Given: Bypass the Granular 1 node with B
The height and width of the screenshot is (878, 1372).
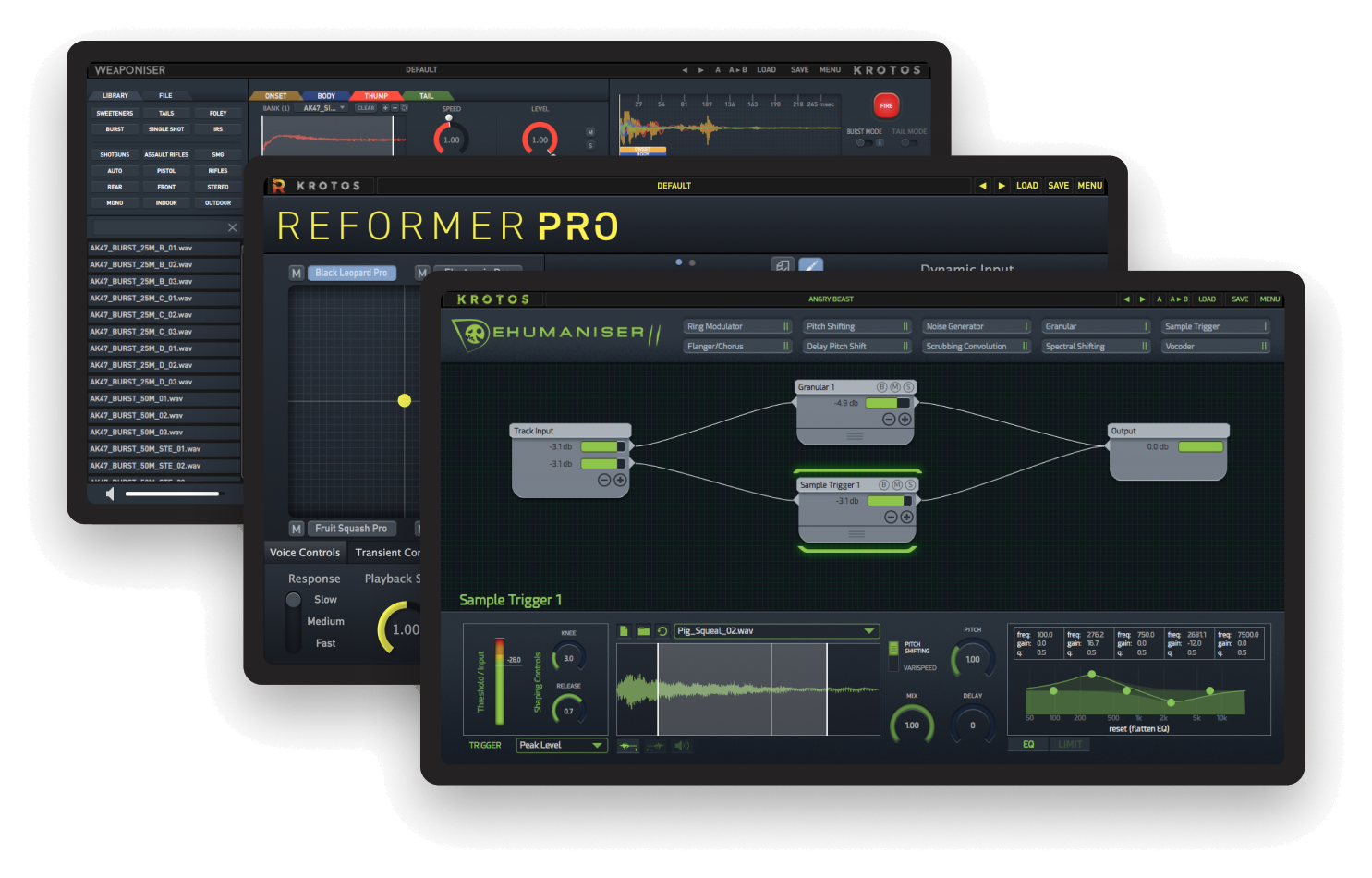Looking at the screenshot, I should (881, 387).
